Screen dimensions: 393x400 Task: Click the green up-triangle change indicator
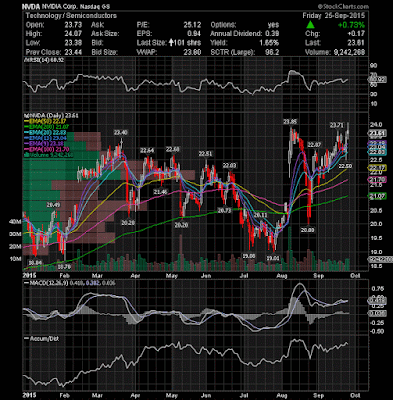pos(310,24)
